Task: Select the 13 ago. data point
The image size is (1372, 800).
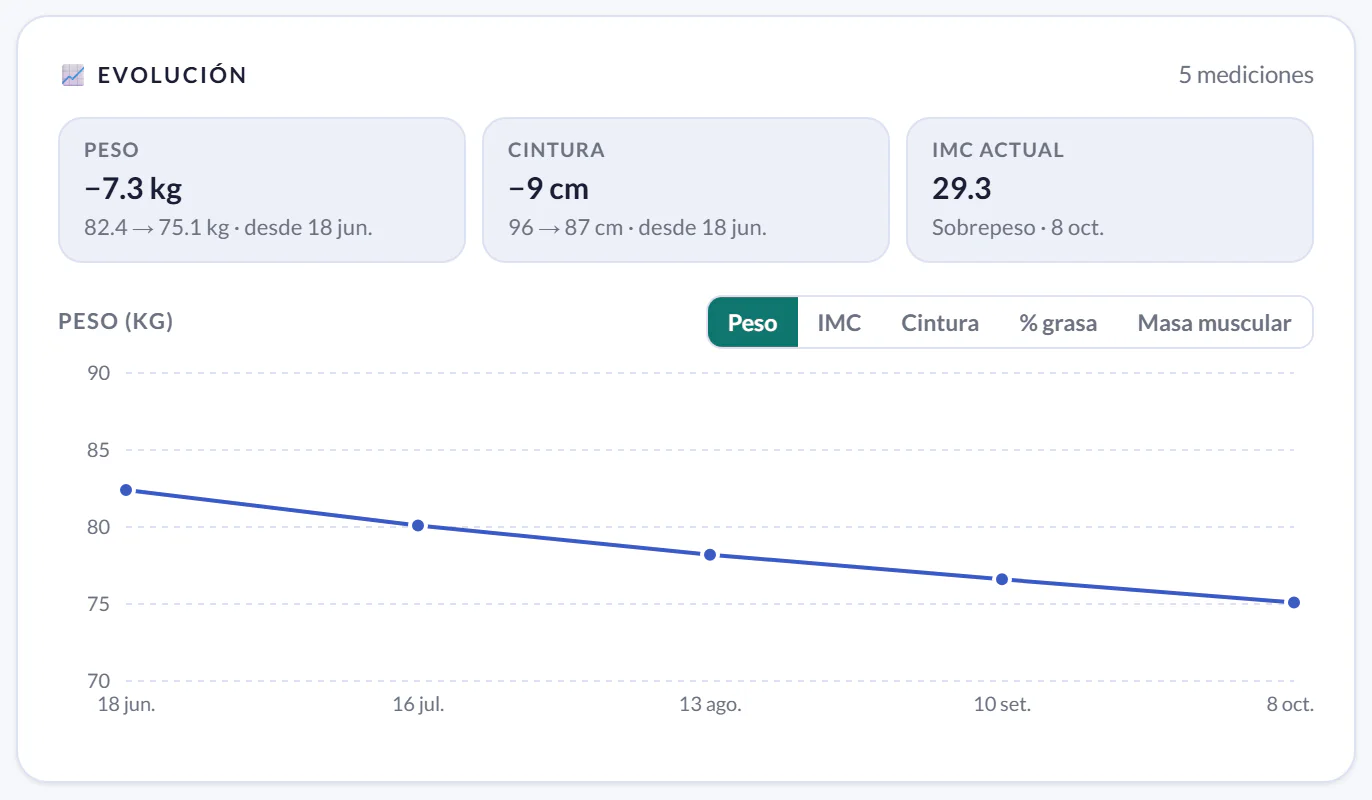Action: pyautogui.click(x=710, y=554)
